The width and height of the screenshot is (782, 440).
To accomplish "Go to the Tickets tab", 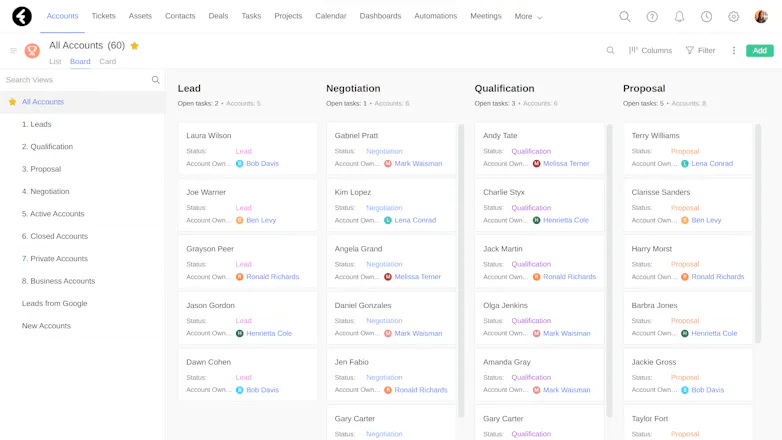I will point(103,16).
